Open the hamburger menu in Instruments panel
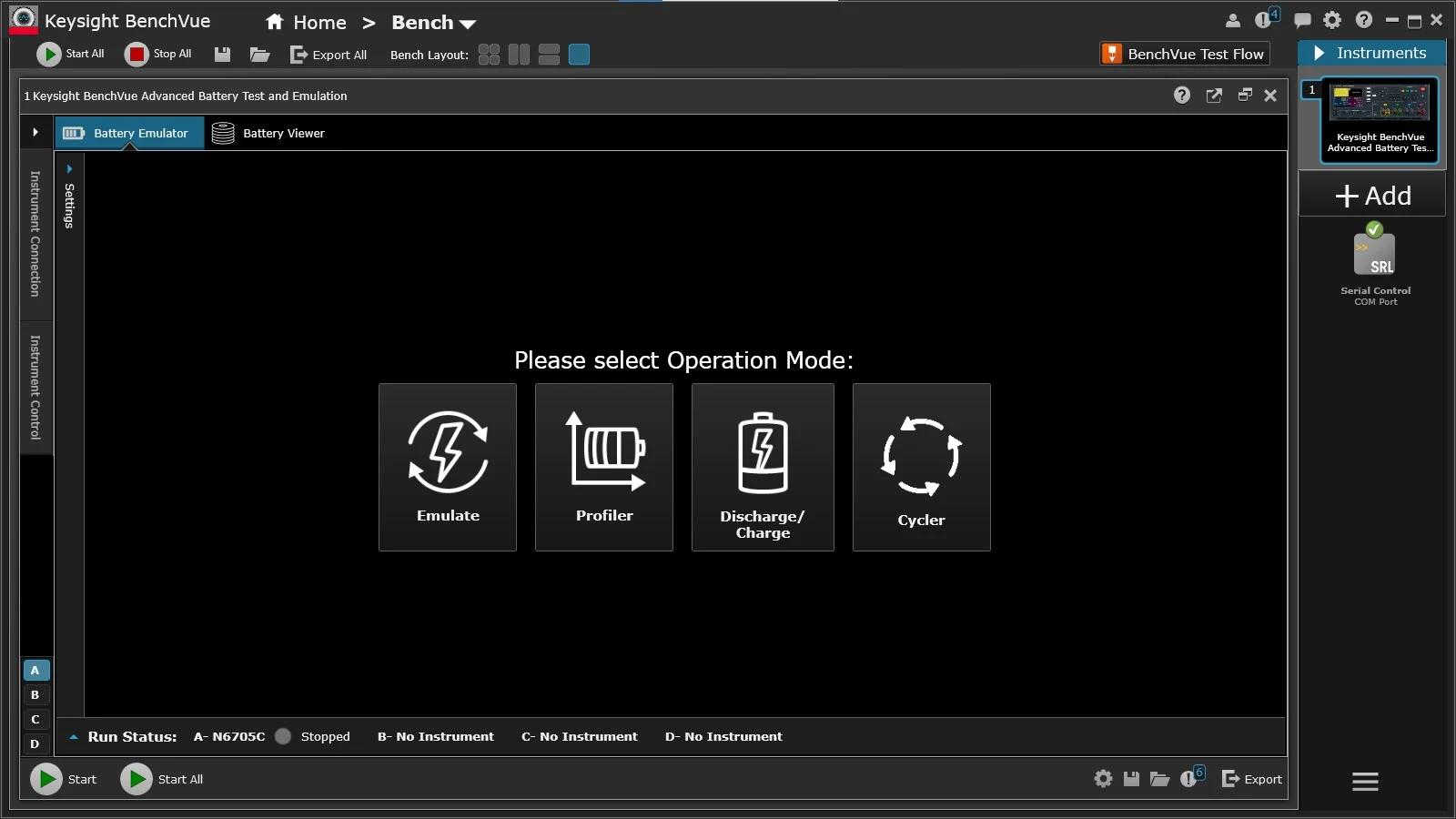The width and height of the screenshot is (1456, 819). (1365, 782)
